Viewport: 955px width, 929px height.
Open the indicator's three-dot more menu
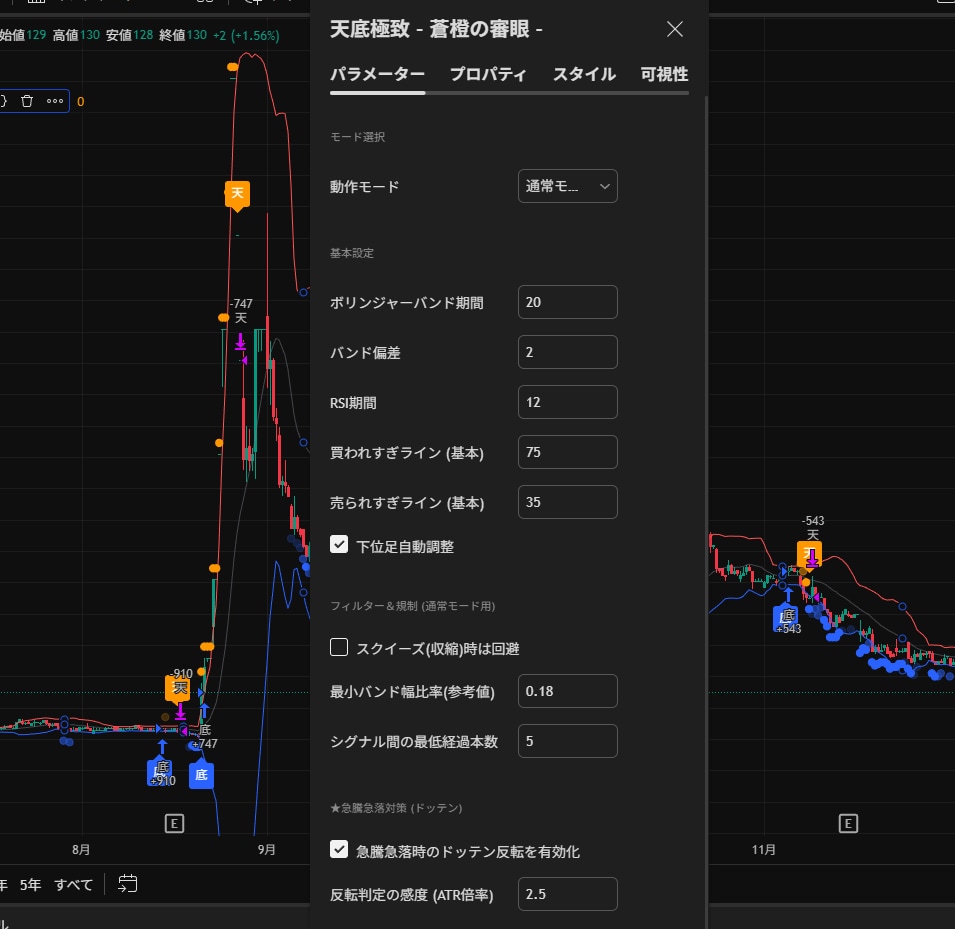(55, 101)
